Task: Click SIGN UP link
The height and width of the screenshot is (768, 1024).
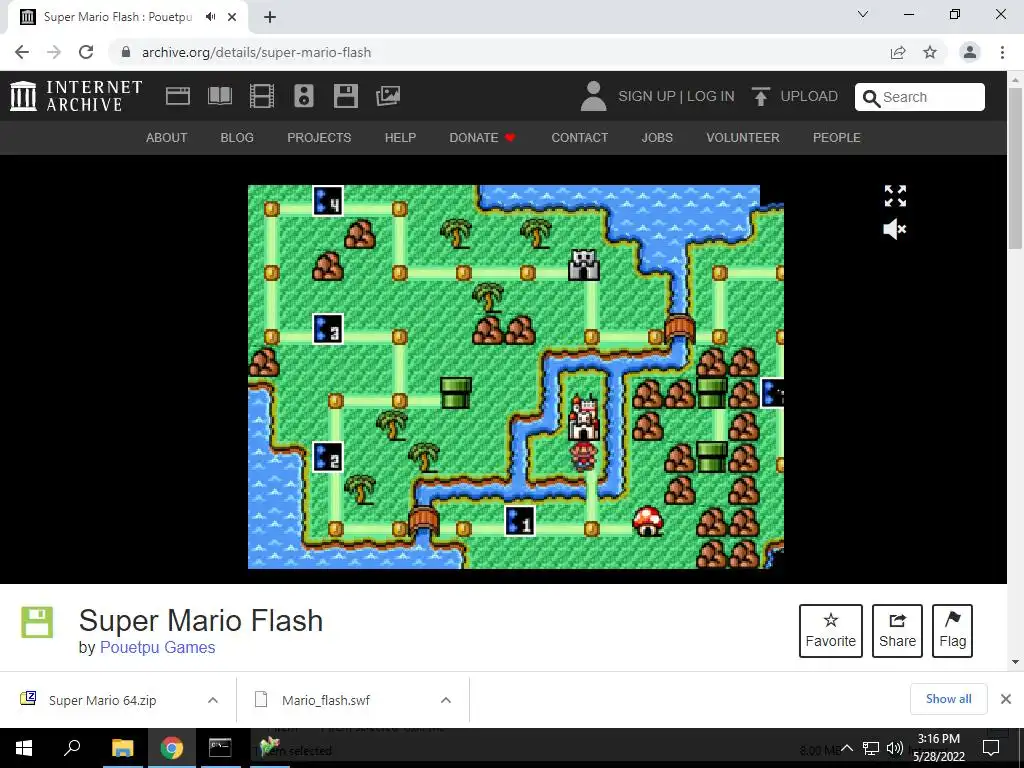Action: pos(647,97)
